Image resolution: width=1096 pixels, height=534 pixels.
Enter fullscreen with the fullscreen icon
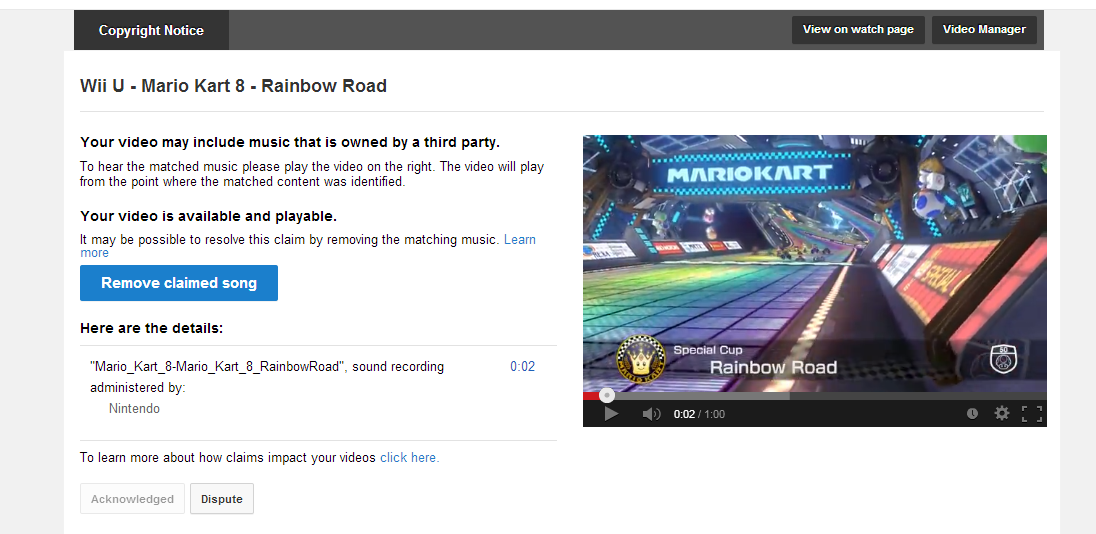1032,414
